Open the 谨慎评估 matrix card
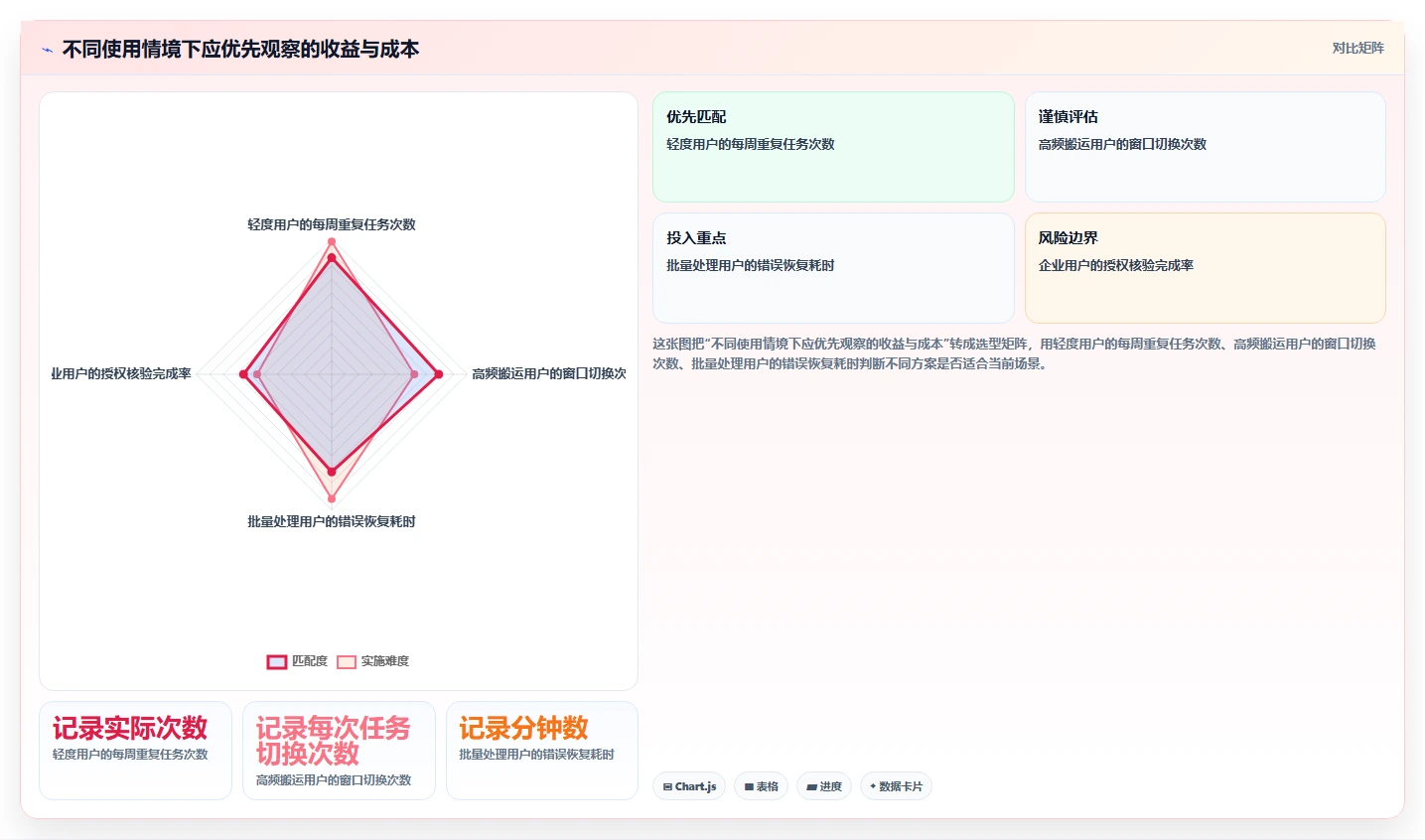This screenshot has height=840, width=1425. [1205, 147]
